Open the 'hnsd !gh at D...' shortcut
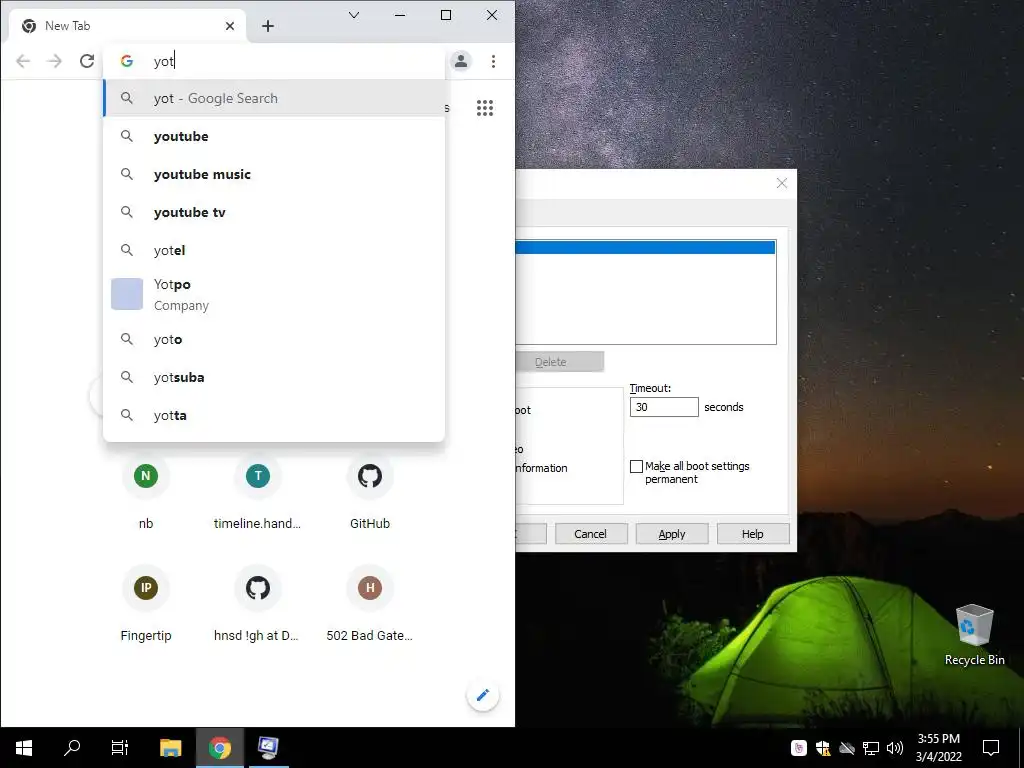 pos(258,603)
